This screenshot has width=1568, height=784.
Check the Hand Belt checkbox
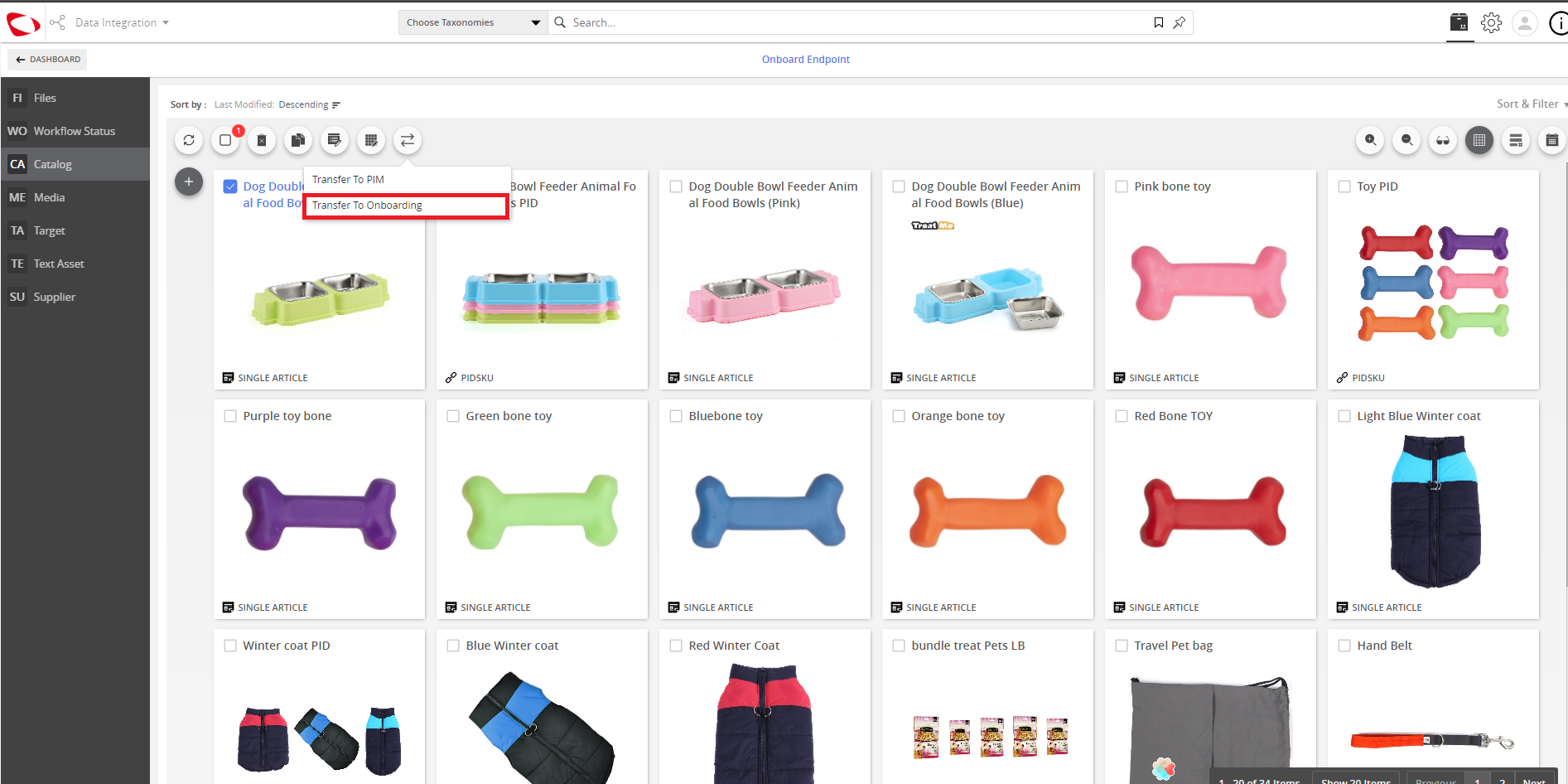pyautogui.click(x=1344, y=646)
